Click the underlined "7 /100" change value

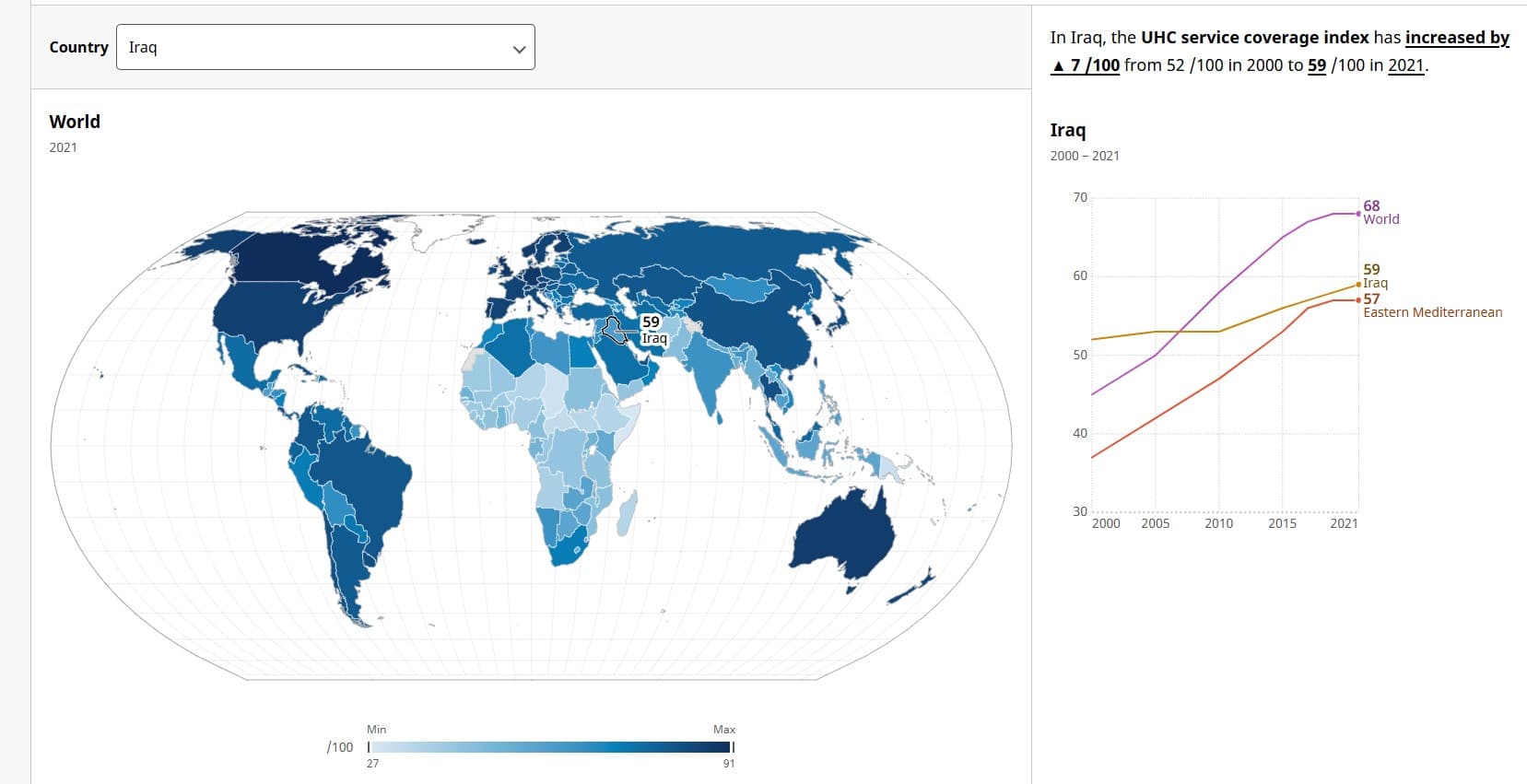point(1094,65)
